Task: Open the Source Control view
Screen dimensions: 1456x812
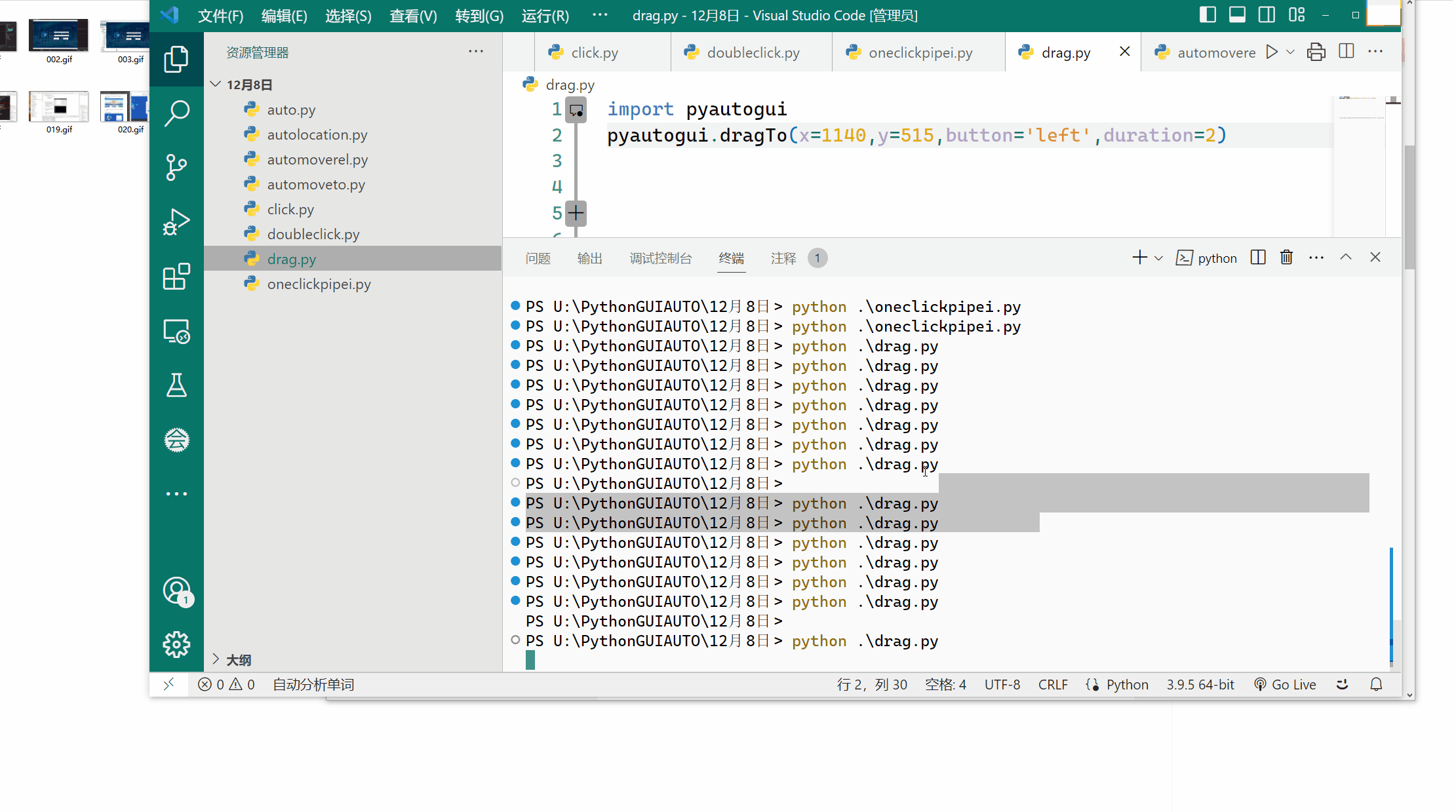Action: 176,168
